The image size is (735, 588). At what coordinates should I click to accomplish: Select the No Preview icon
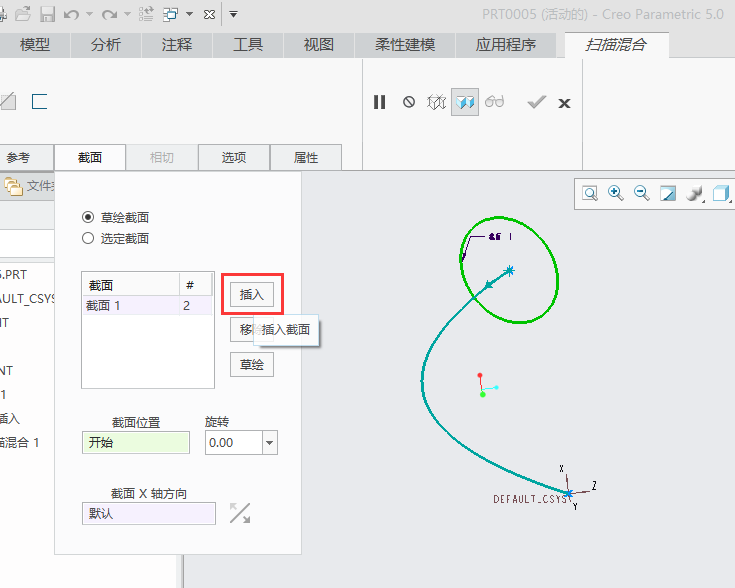[x=409, y=102]
